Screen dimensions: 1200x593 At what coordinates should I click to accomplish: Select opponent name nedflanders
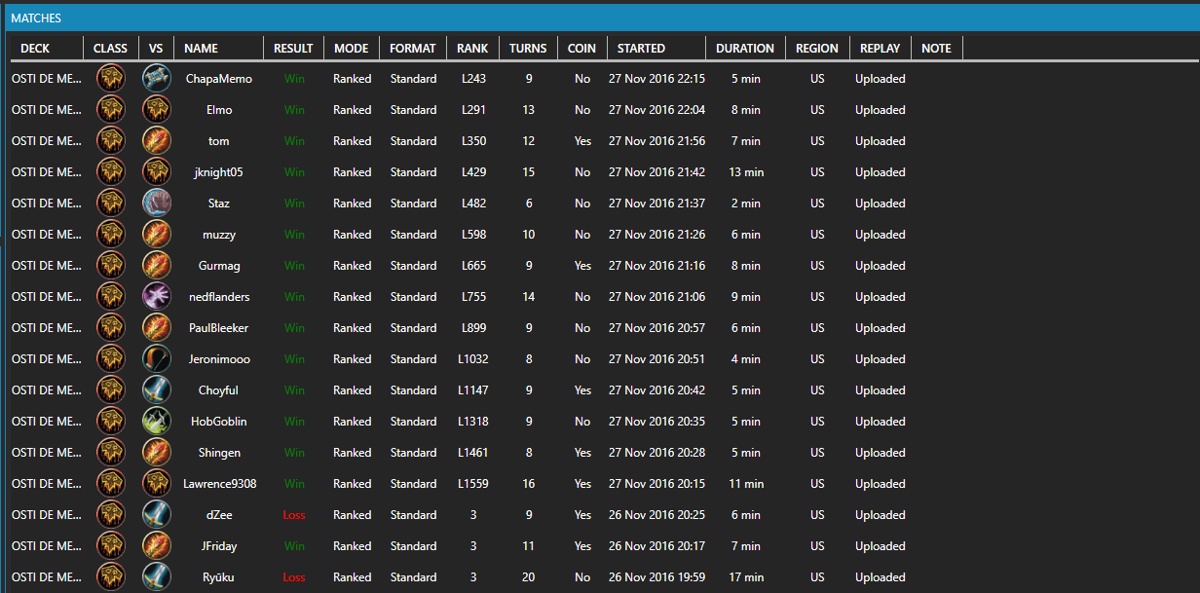(x=219, y=297)
